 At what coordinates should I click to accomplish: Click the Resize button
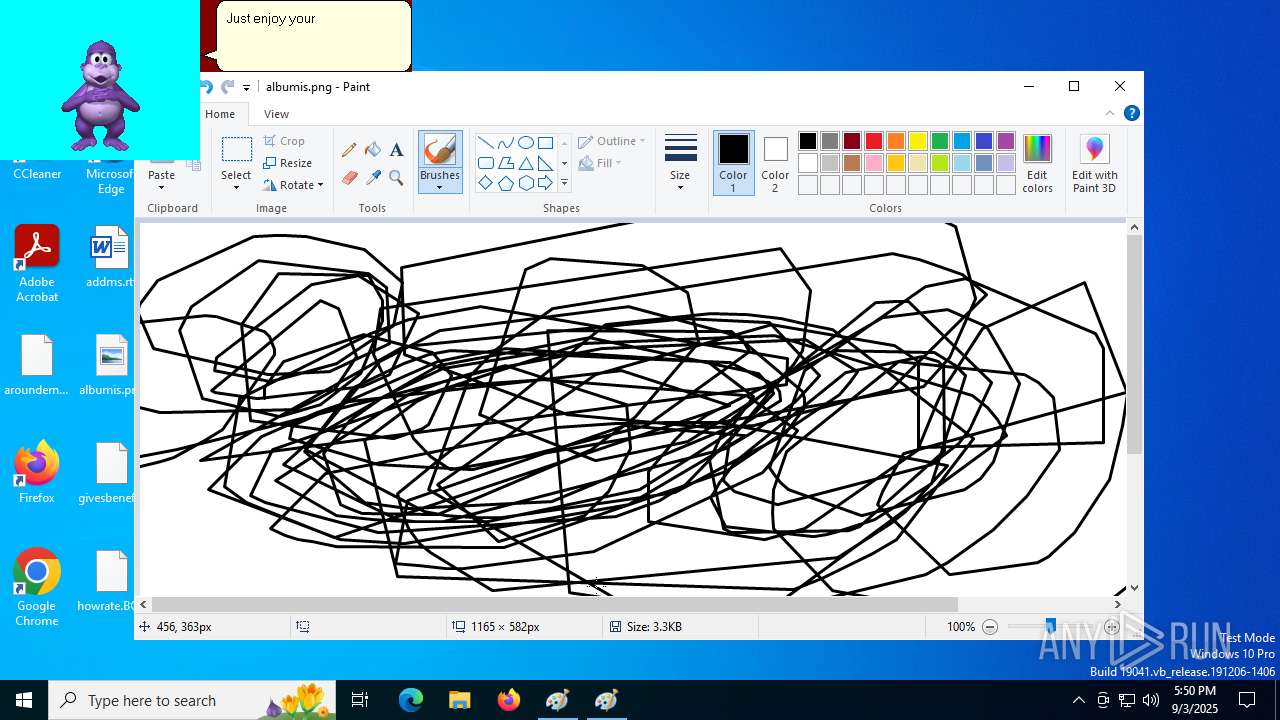coord(288,163)
